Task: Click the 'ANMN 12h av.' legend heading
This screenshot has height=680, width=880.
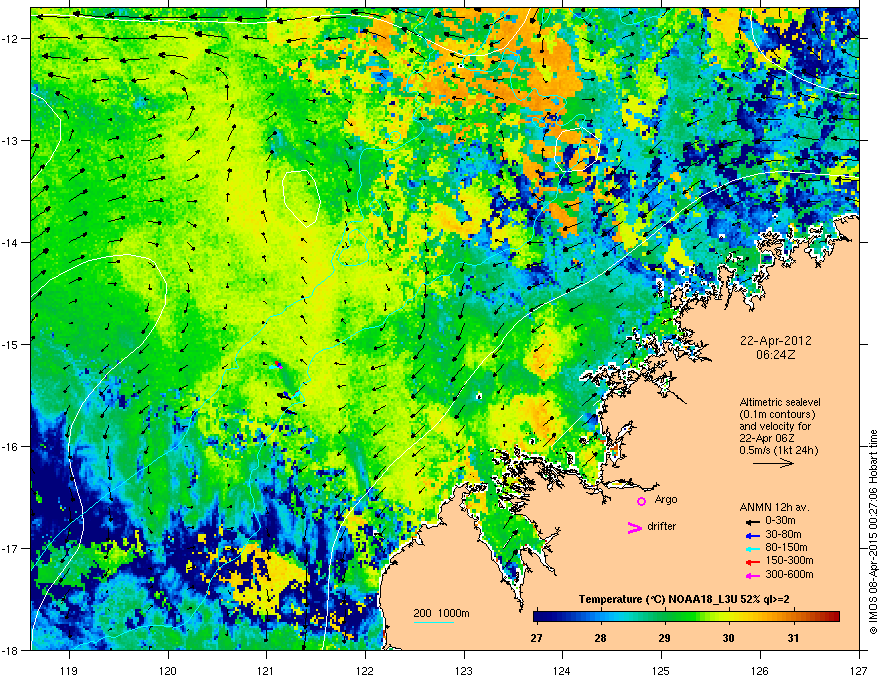Action: 774,507
